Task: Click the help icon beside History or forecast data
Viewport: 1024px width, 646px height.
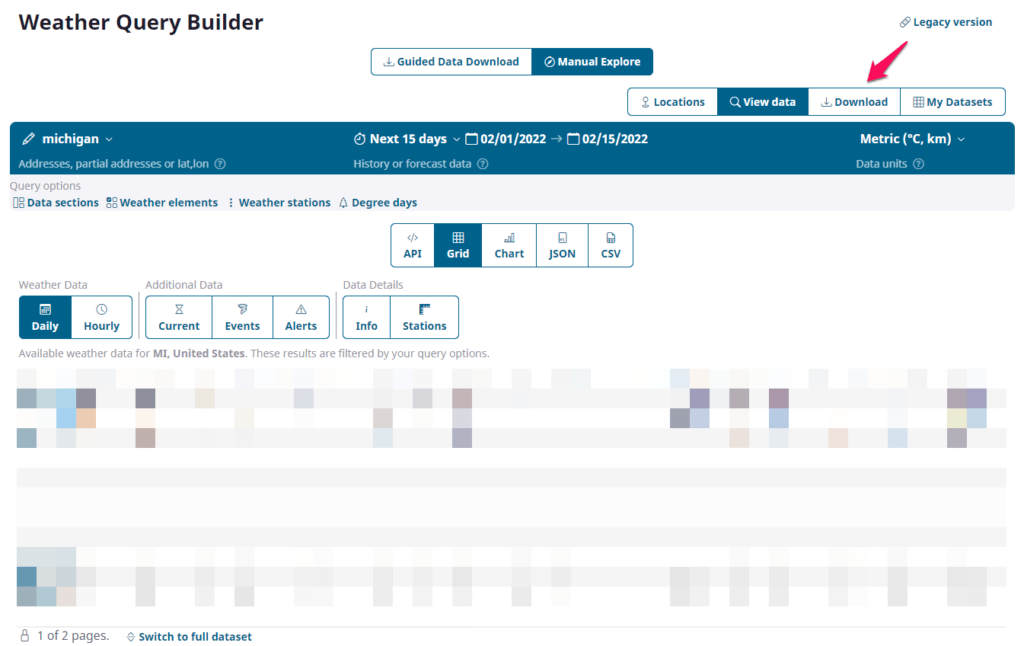Action: click(x=482, y=164)
